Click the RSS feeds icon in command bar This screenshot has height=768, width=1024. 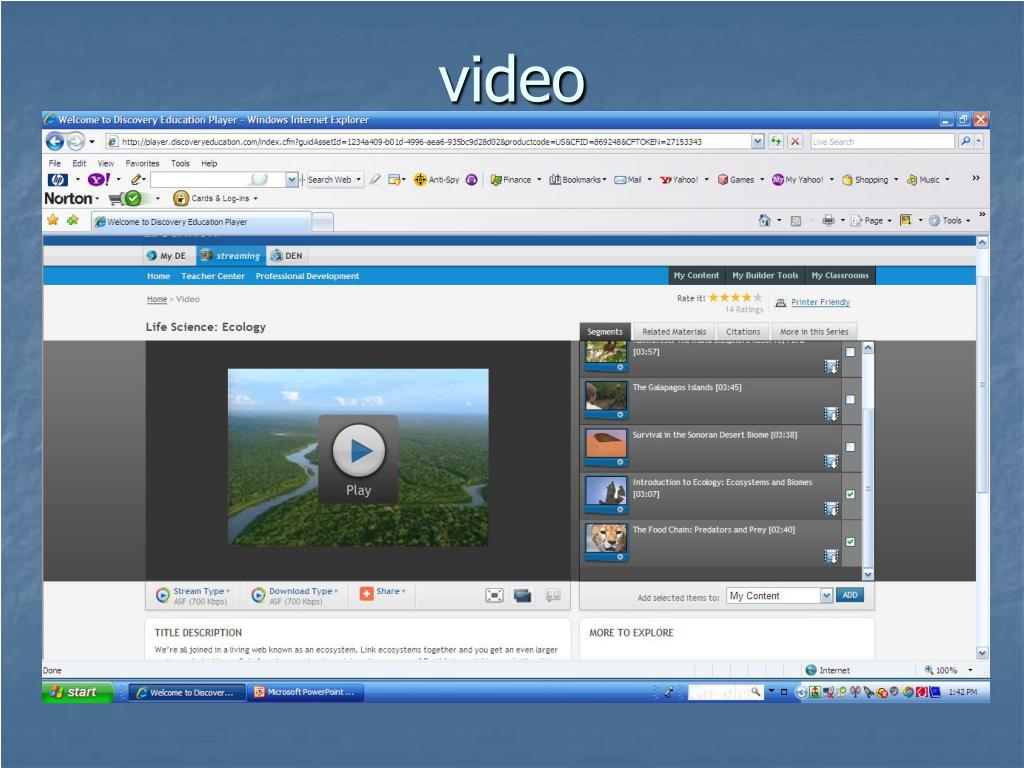pyautogui.click(x=795, y=221)
